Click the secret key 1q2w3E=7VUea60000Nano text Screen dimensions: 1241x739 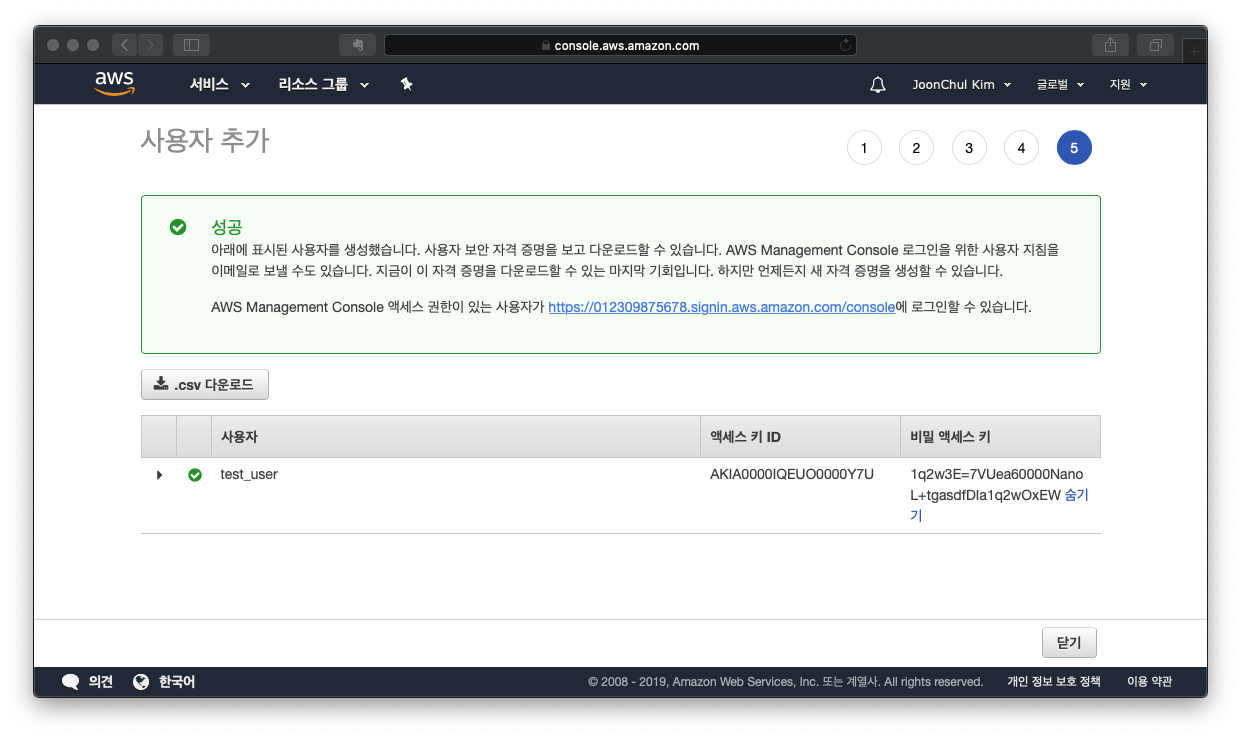997,474
